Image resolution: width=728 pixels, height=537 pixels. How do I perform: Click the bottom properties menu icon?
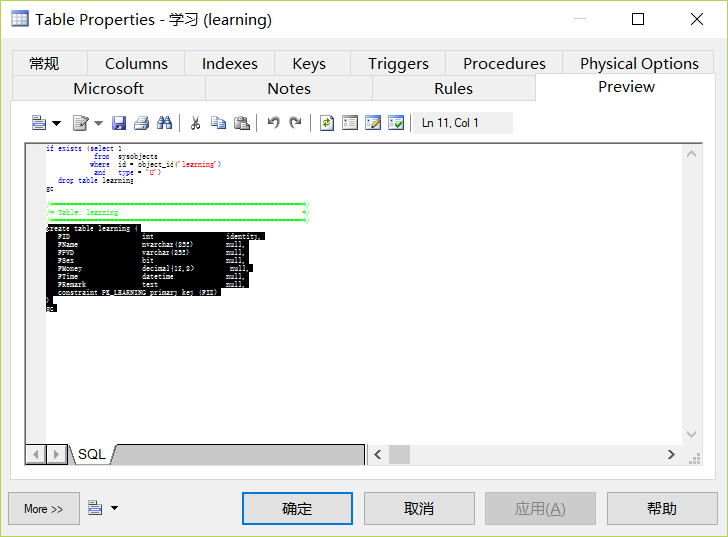pos(95,508)
